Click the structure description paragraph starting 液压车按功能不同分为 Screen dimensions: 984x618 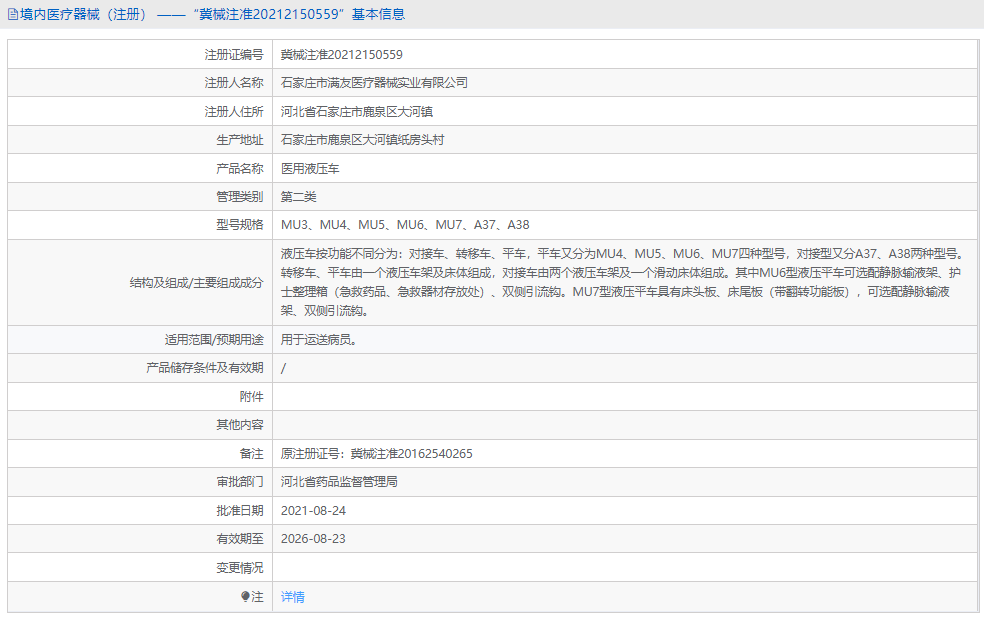622,282
